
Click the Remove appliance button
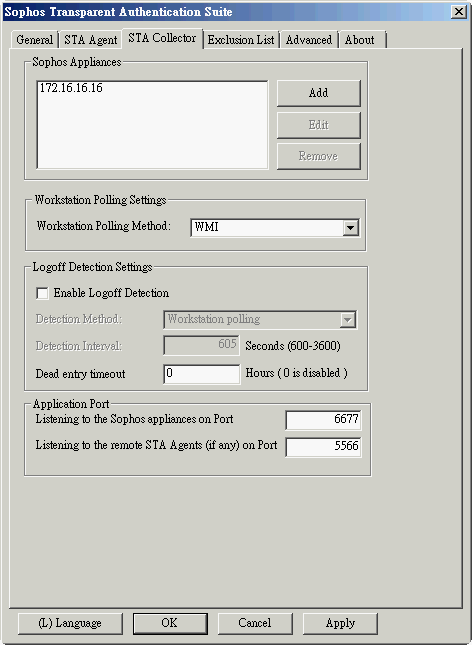point(319,156)
